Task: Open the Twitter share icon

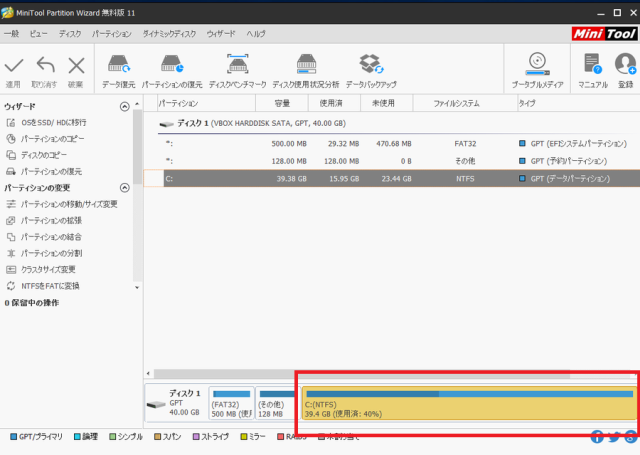Action: pos(614,437)
